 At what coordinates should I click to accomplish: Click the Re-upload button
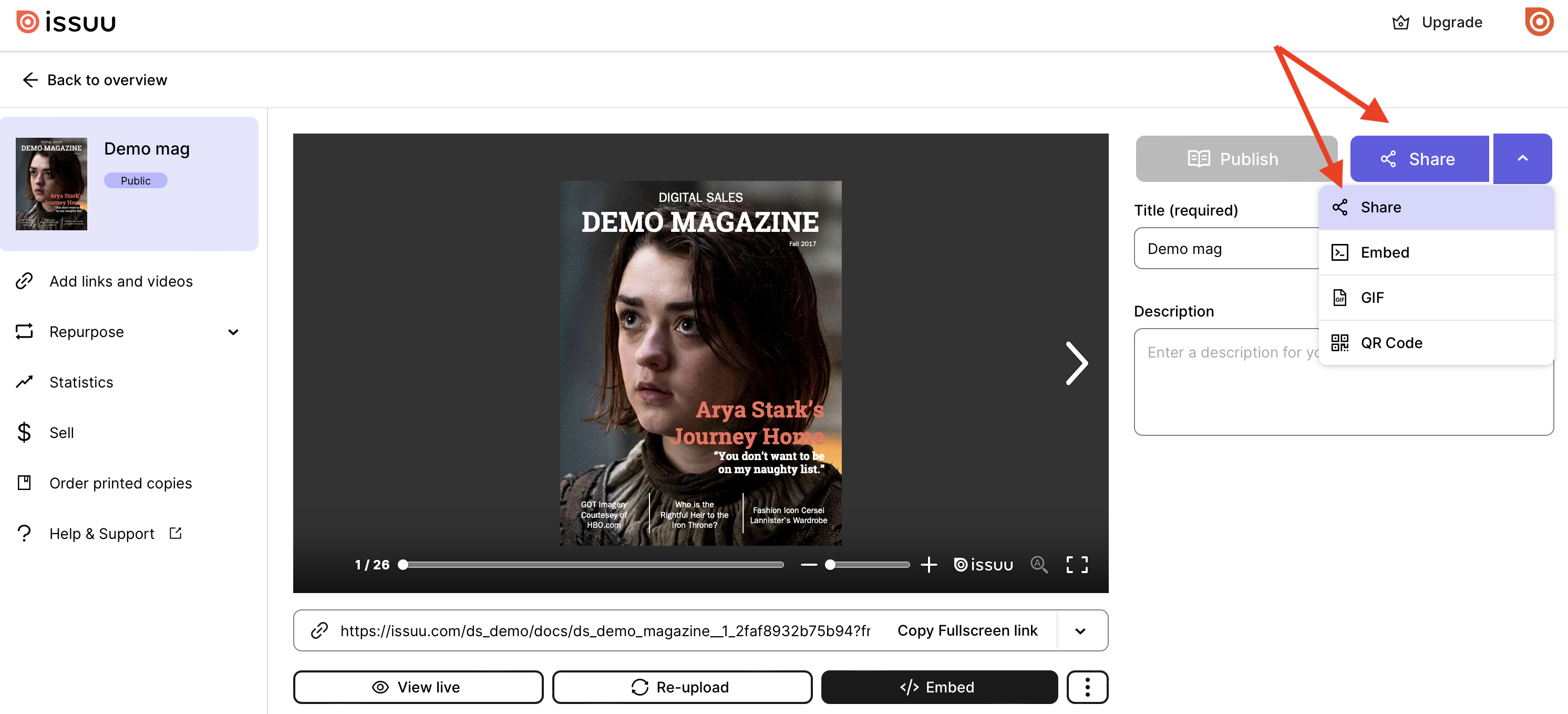[682, 687]
